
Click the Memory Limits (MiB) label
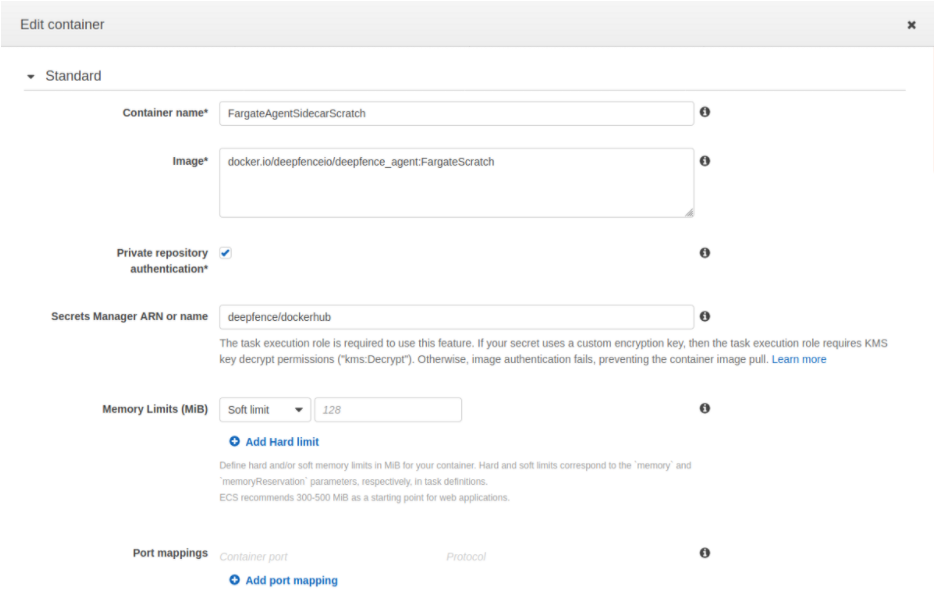point(155,409)
